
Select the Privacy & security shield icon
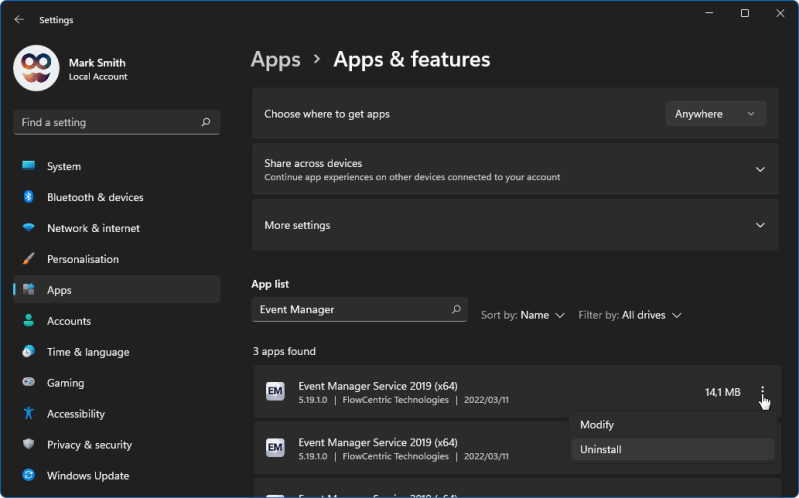click(x=29, y=444)
